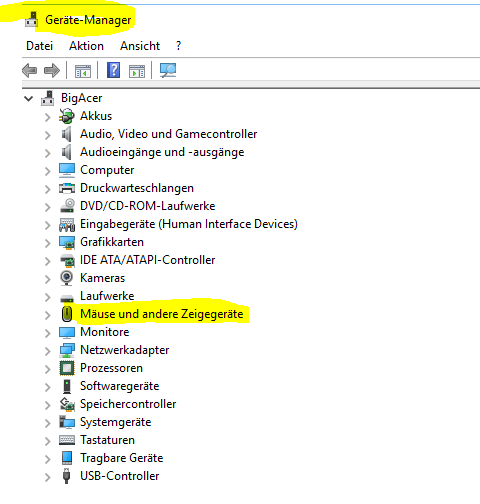Open the Ansicht menu

pyautogui.click(x=140, y=46)
